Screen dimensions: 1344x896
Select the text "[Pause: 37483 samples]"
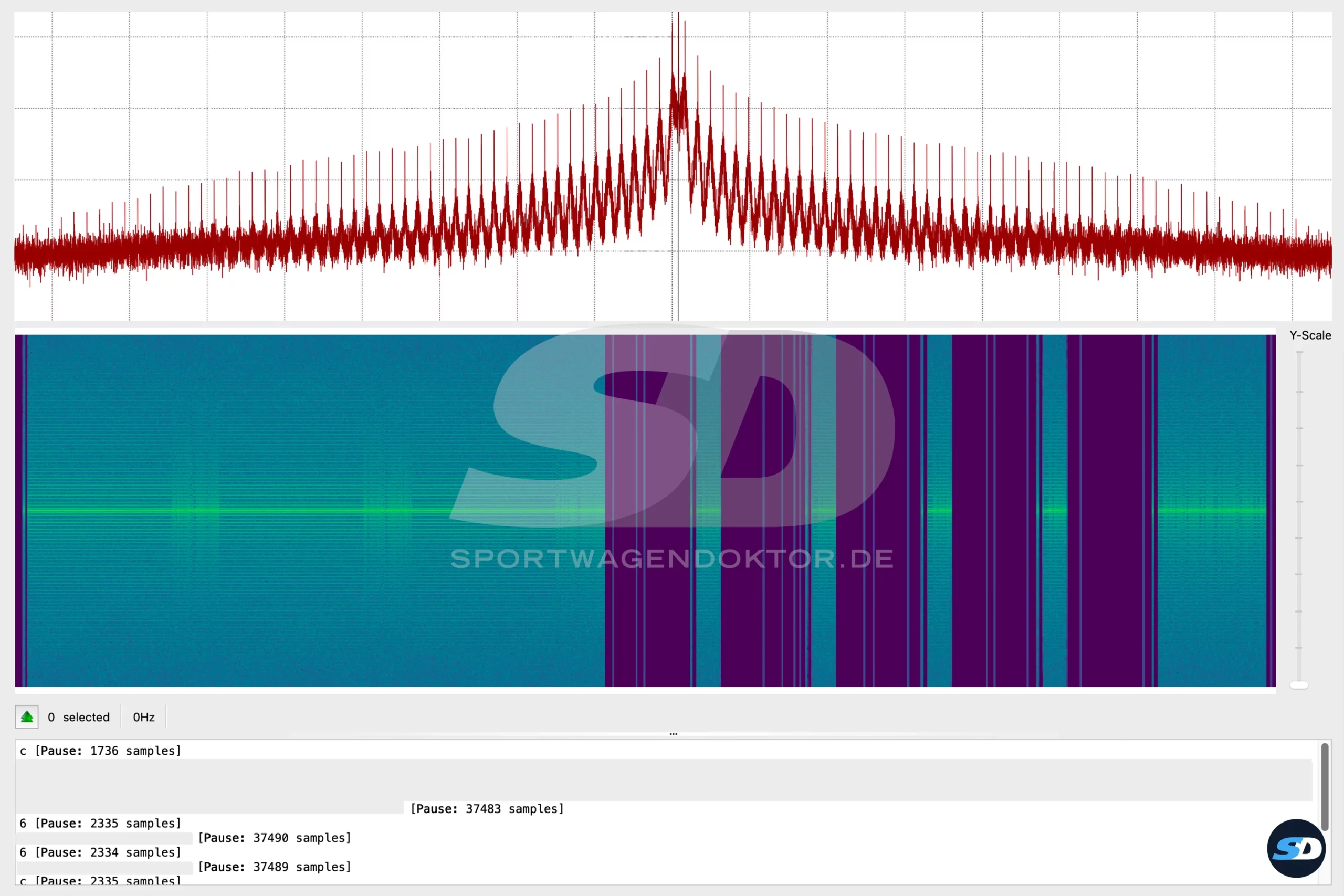click(x=487, y=809)
